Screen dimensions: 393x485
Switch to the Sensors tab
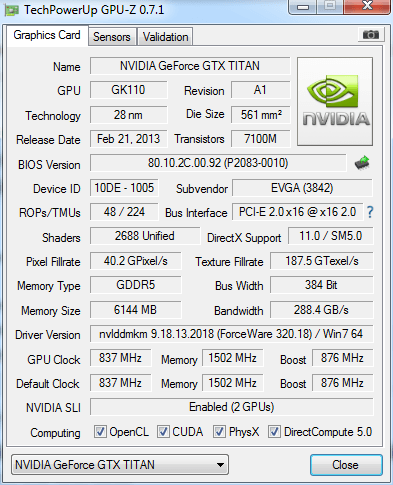112,37
